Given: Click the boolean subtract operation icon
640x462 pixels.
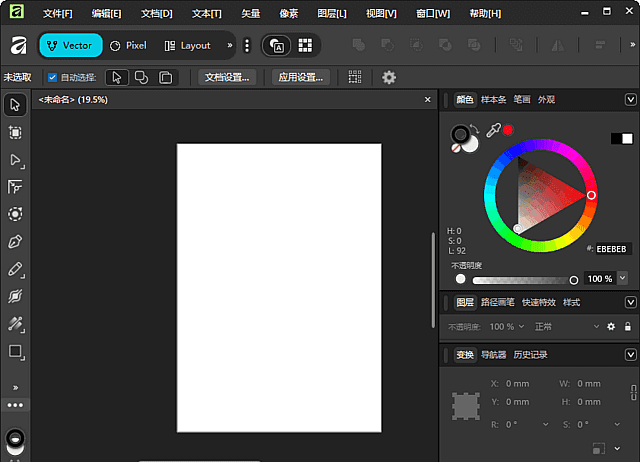Looking at the screenshot, I should tap(387, 45).
